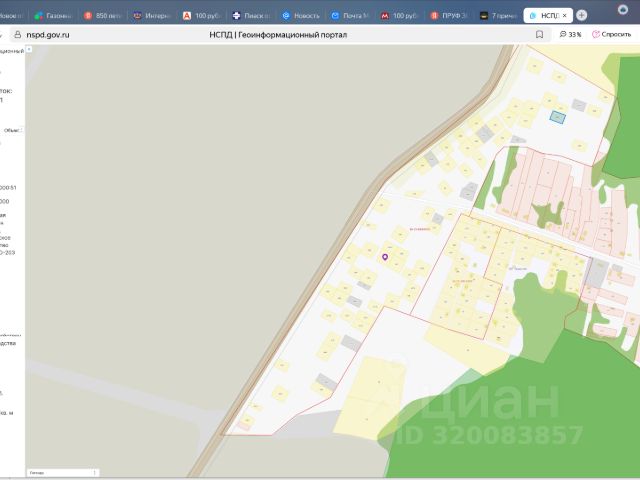
Task: Focus the nspd.gov.ru address field
Action: (x=48, y=35)
